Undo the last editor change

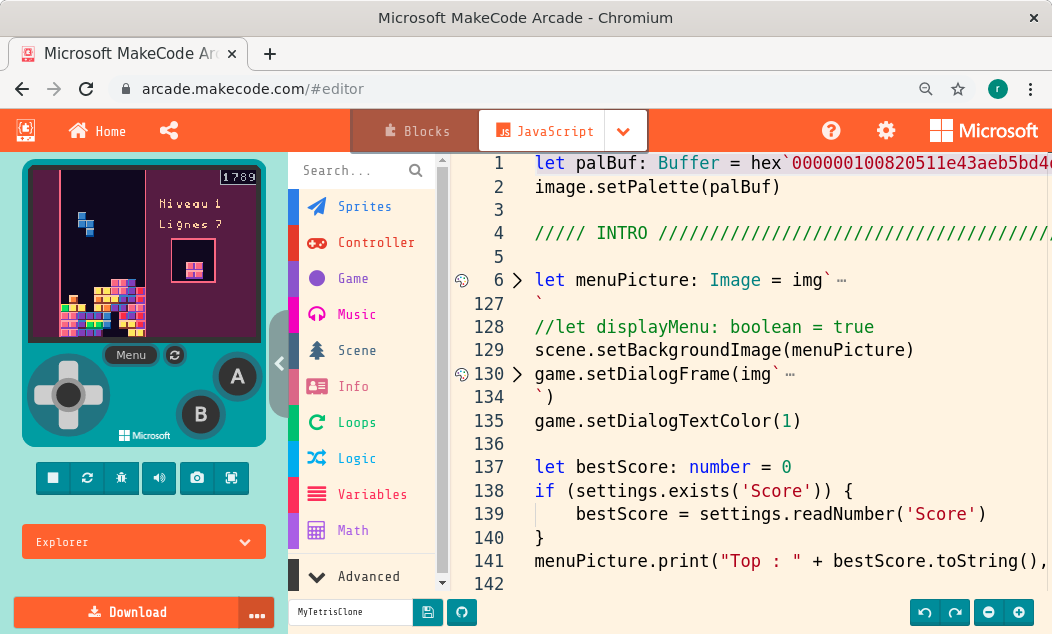(x=925, y=612)
